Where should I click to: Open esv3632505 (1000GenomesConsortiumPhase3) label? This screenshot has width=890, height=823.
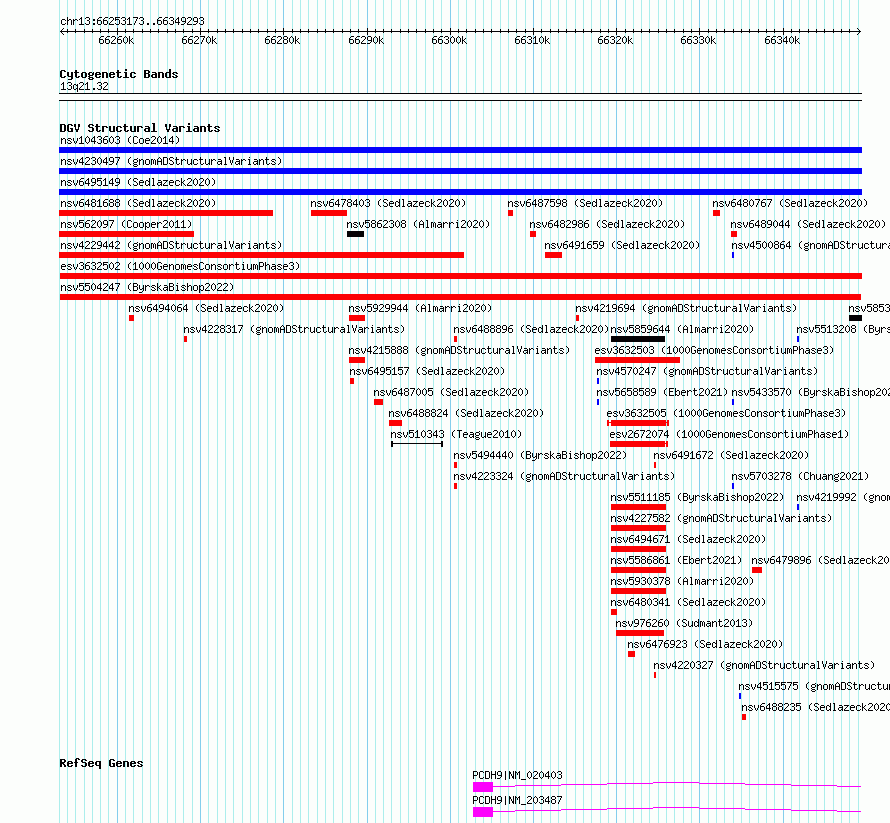coord(726,413)
